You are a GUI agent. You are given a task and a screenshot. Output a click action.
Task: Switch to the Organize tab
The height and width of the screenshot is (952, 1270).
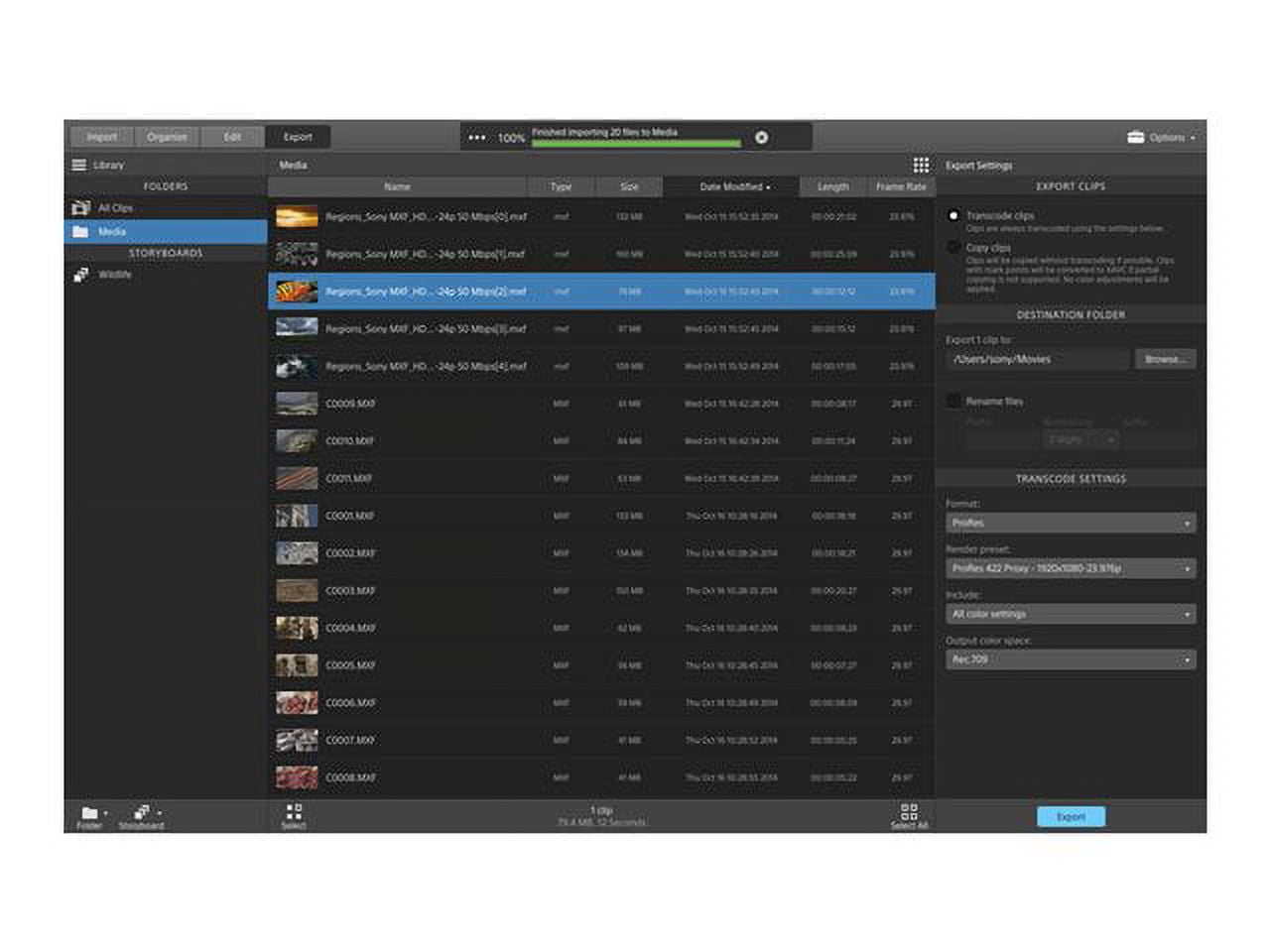167,137
